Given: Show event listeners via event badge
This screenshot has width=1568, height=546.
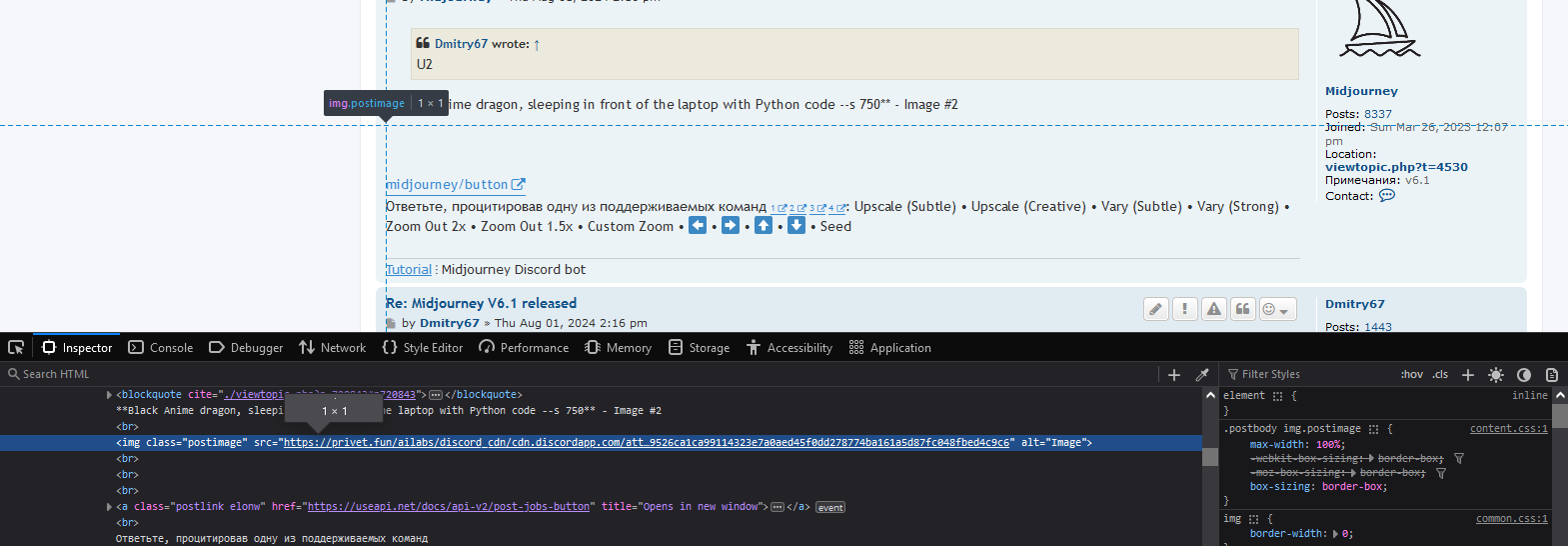Looking at the screenshot, I should point(830,508).
